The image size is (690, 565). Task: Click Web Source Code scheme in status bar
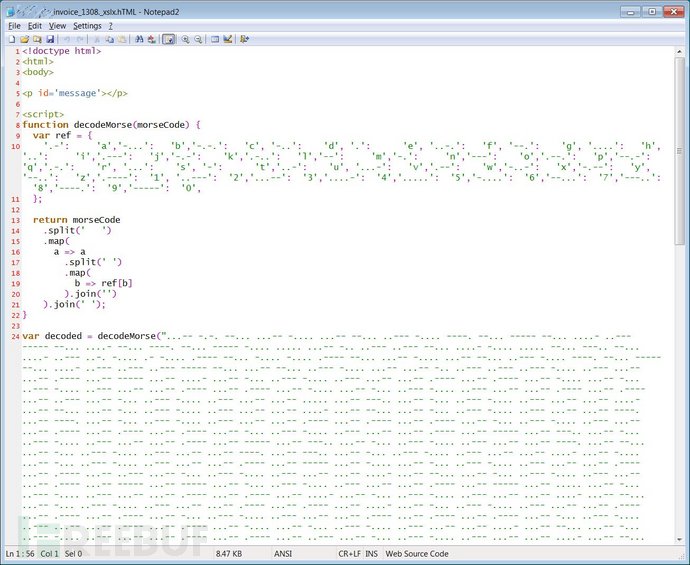tap(419, 553)
